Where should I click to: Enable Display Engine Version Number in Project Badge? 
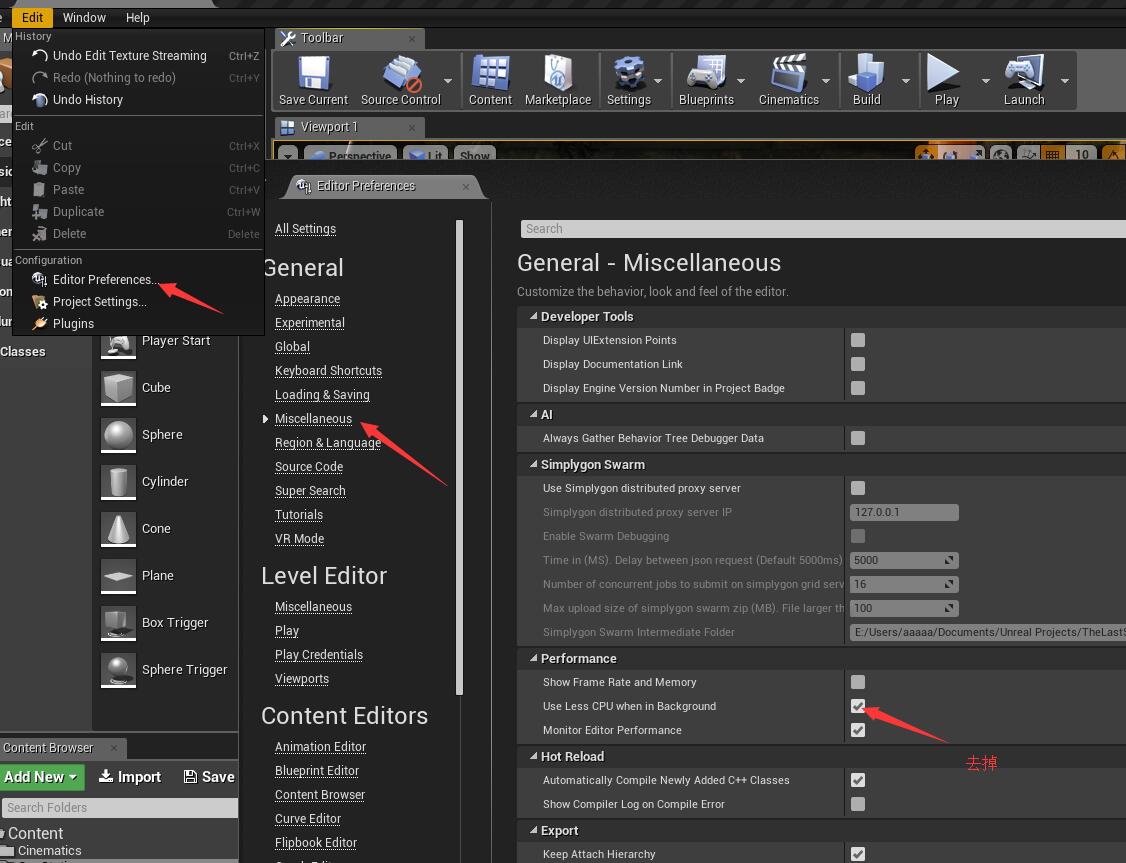point(857,388)
